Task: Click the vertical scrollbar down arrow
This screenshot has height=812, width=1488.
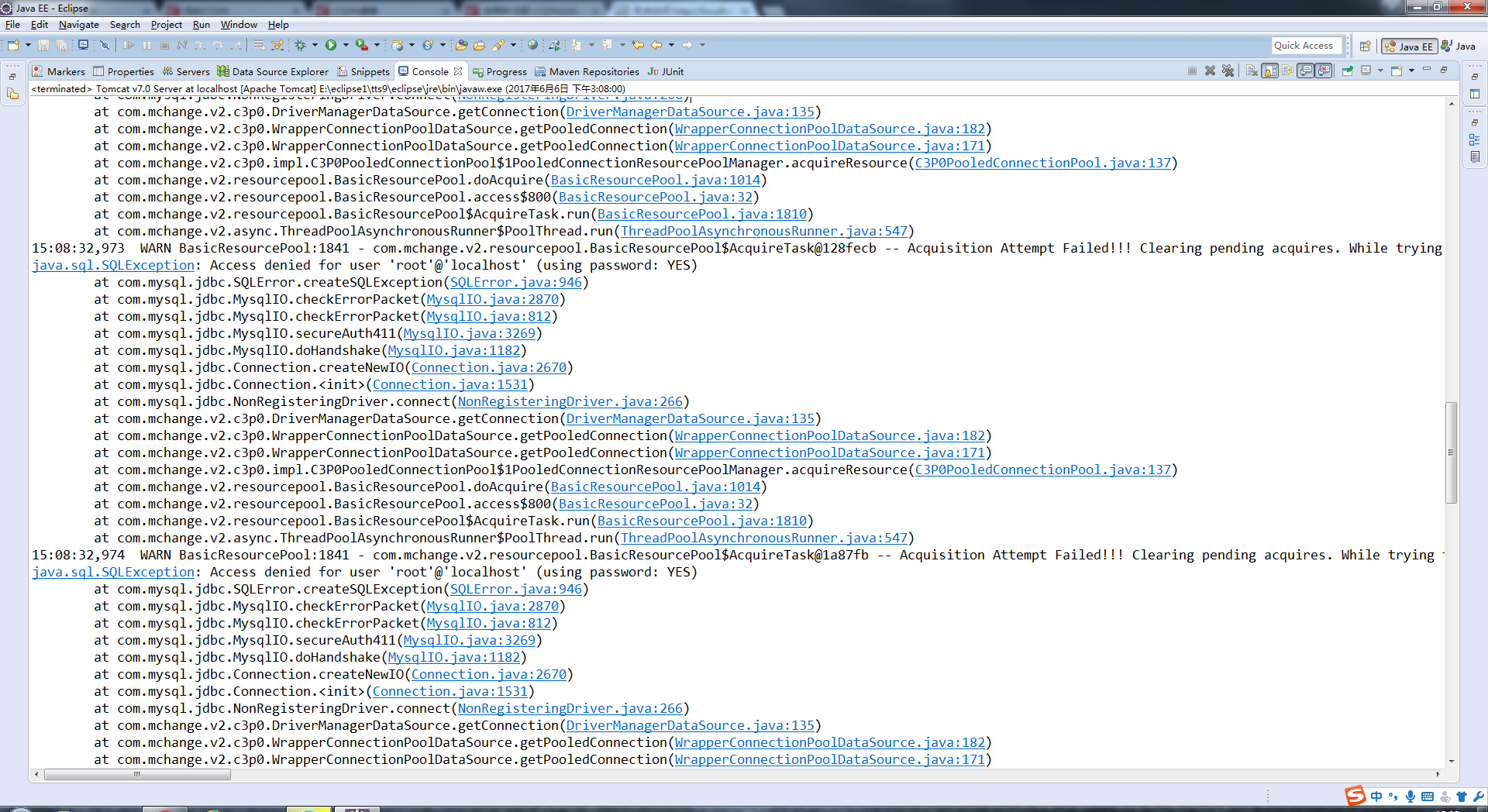Action: point(1451,762)
